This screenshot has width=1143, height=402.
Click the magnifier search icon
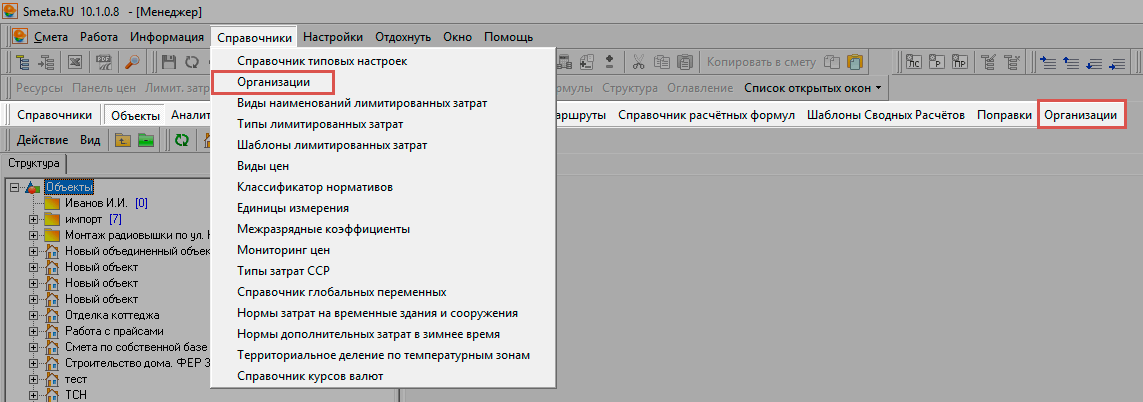(x=132, y=63)
